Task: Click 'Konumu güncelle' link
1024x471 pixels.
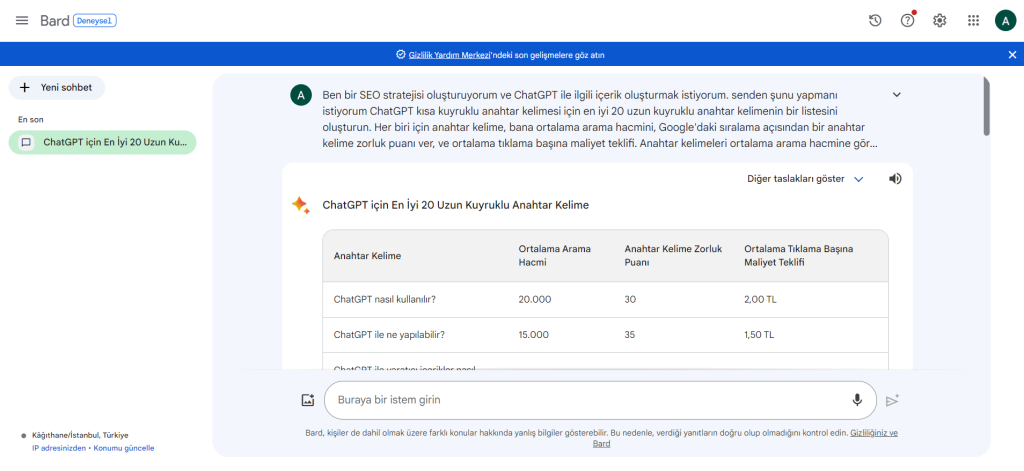Action: pyautogui.click(x=124, y=448)
